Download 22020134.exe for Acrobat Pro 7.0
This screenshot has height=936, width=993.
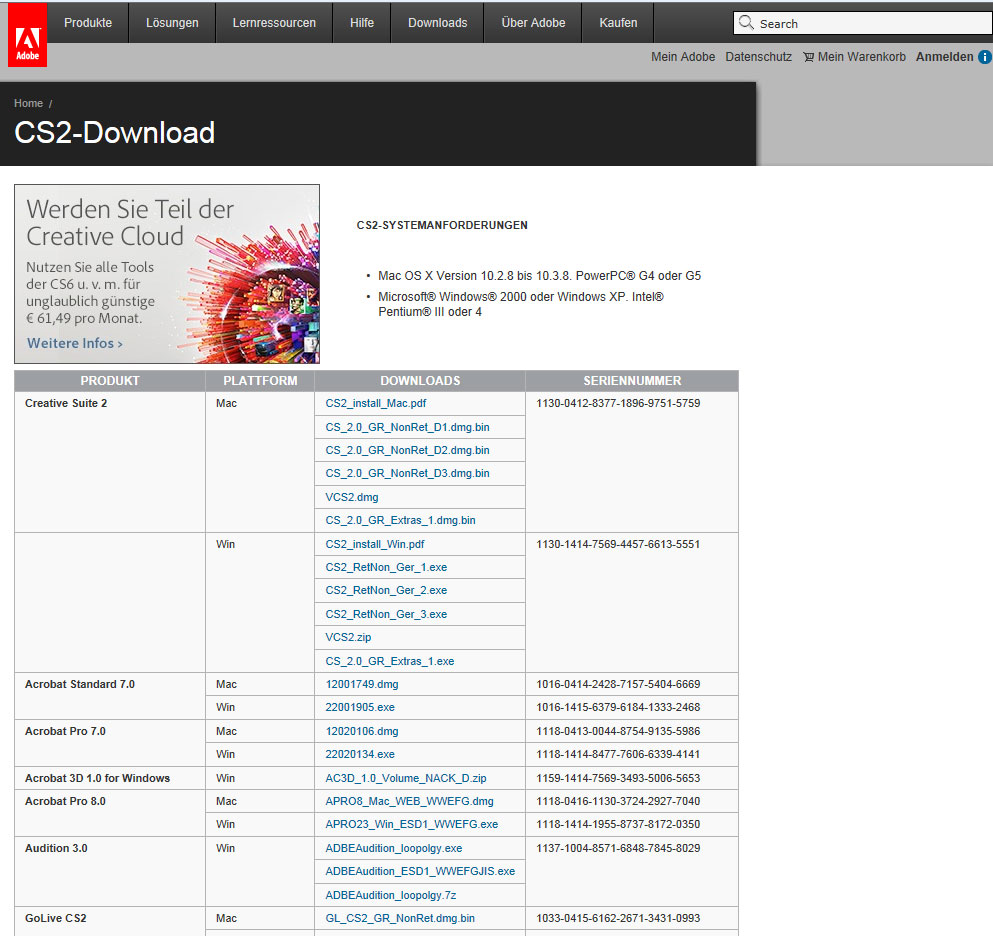[x=360, y=754]
